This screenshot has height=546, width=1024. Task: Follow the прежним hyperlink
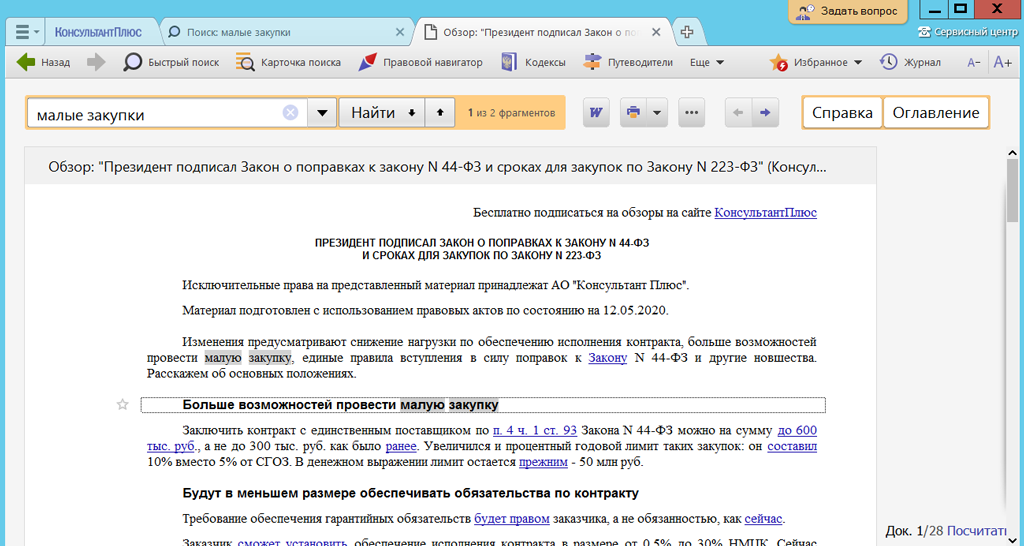(x=543, y=462)
